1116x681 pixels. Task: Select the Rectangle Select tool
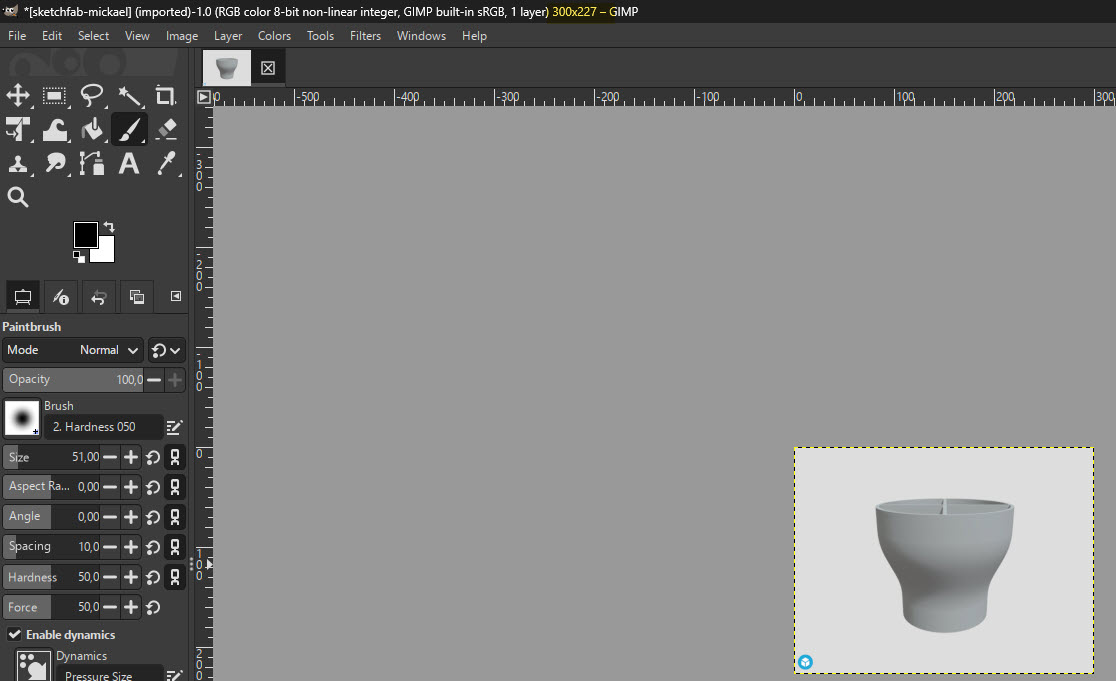point(55,95)
